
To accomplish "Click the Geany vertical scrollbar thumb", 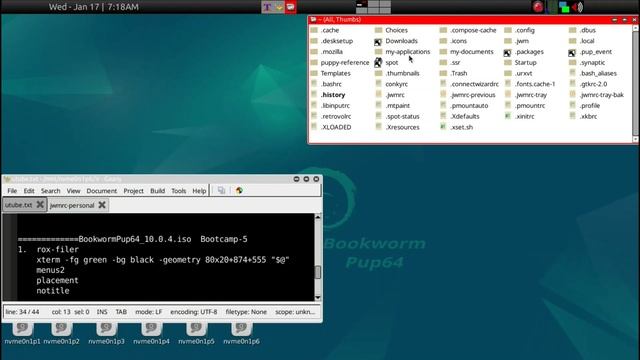I will [318, 272].
